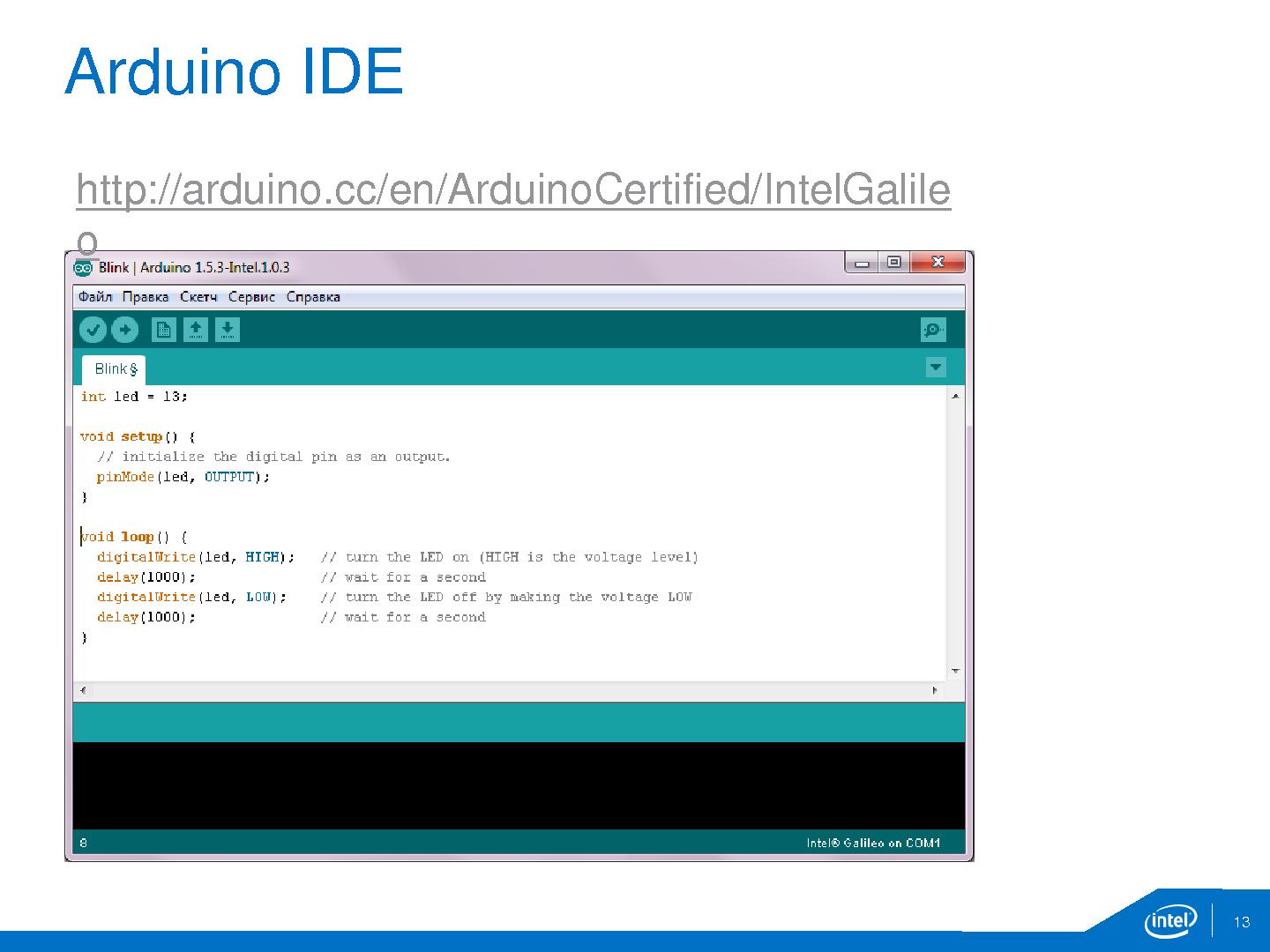Image resolution: width=1270 pixels, height=952 pixels.
Task: Click 'digitalWrite(led, HIGH);' in the code
Action: pyautogui.click(x=196, y=557)
